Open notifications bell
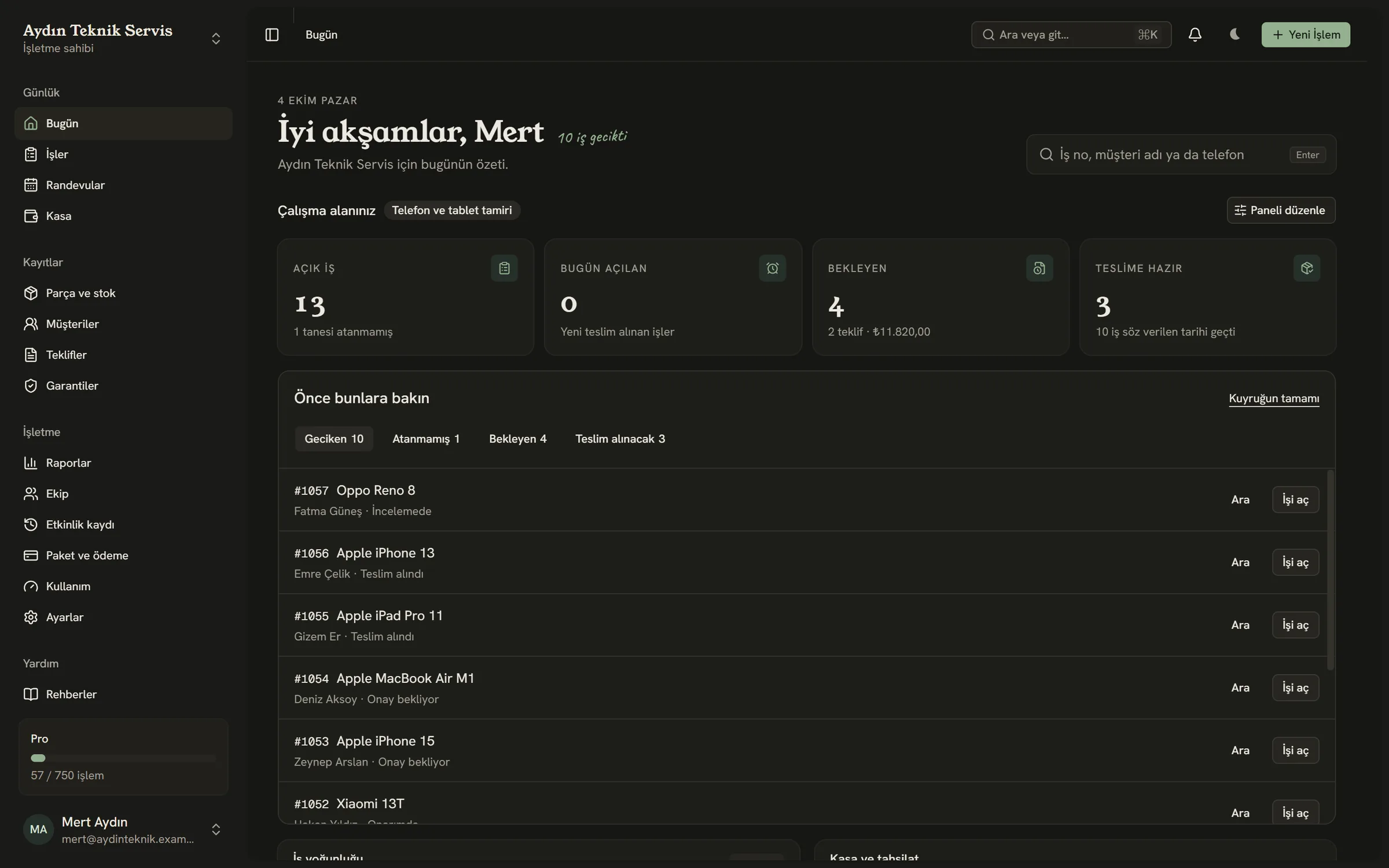 click(x=1195, y=35)
